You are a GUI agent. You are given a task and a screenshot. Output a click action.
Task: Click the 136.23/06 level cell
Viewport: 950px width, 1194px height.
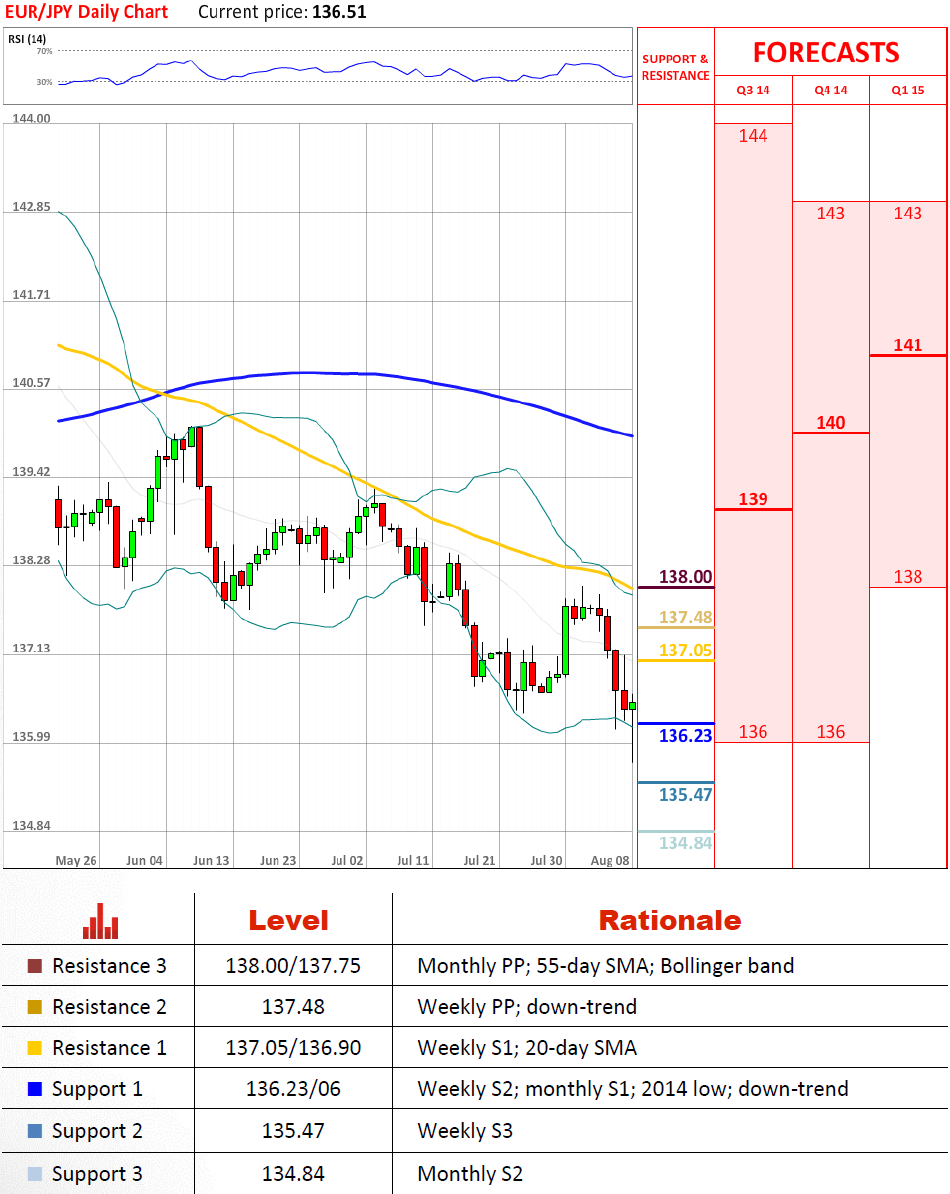click(293, 1089)
